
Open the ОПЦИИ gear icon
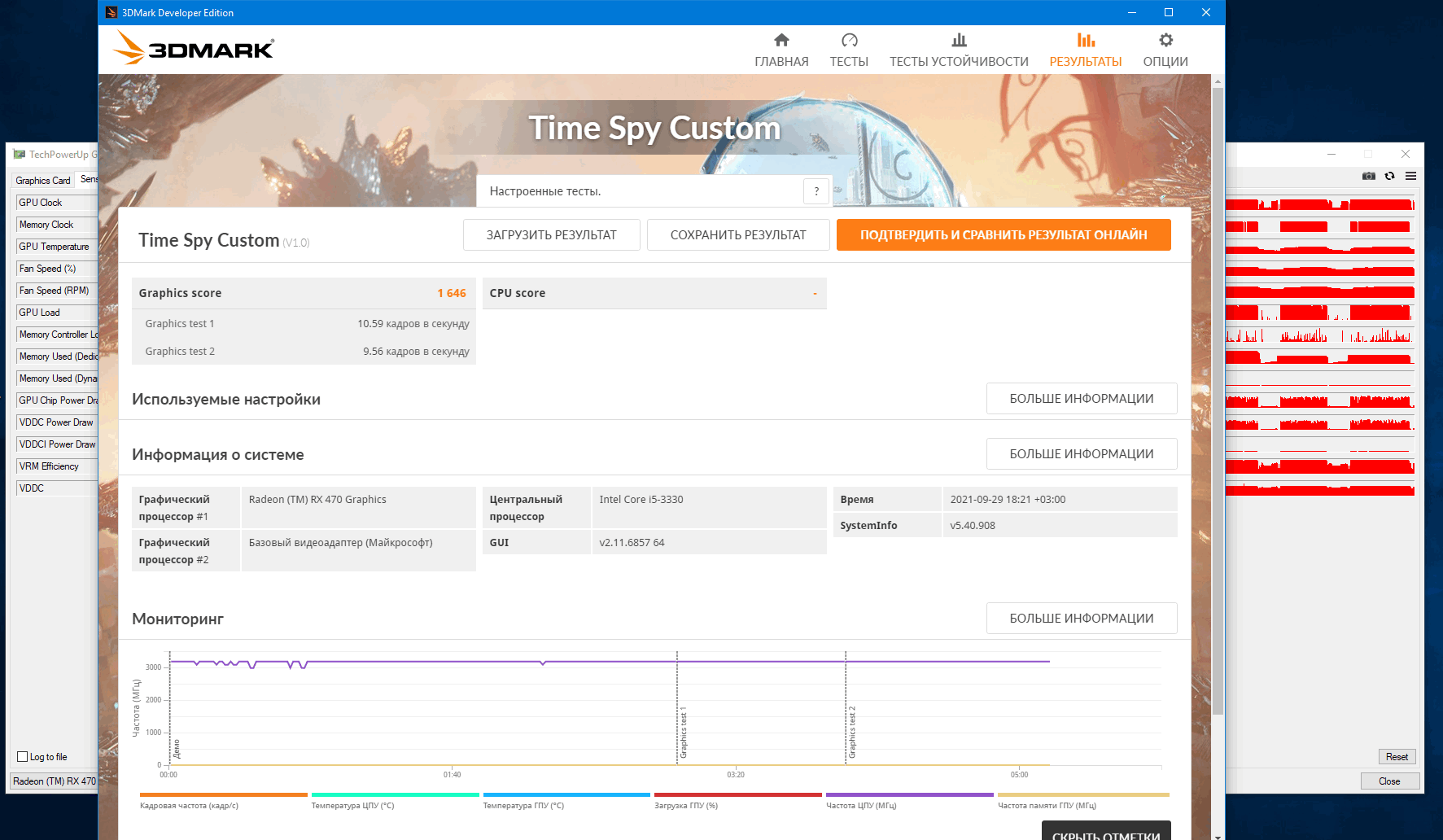pos(1165,41)
